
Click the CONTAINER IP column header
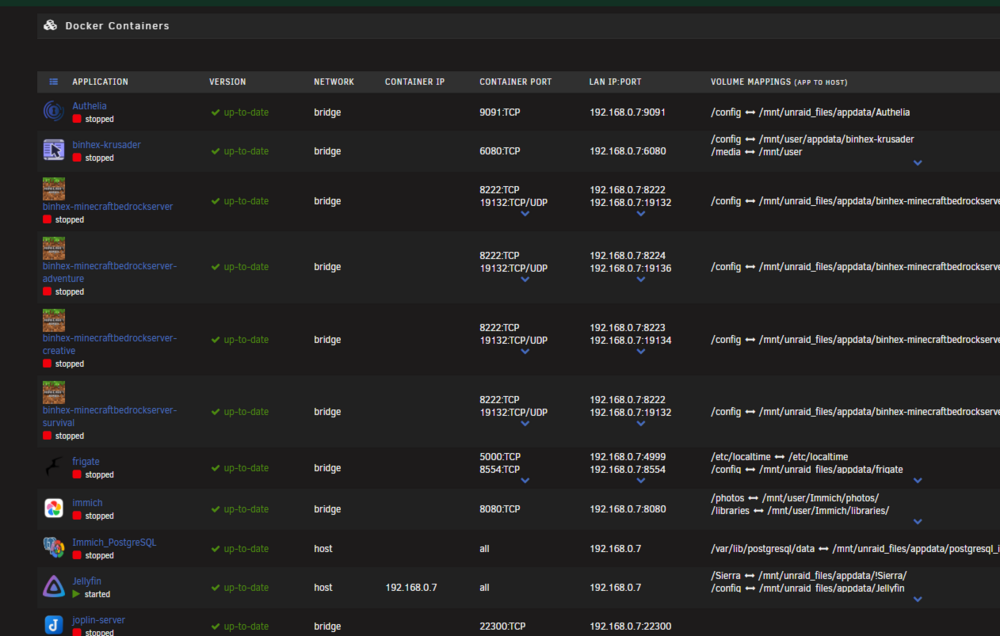pyautogui.click(x=415, y=82)
